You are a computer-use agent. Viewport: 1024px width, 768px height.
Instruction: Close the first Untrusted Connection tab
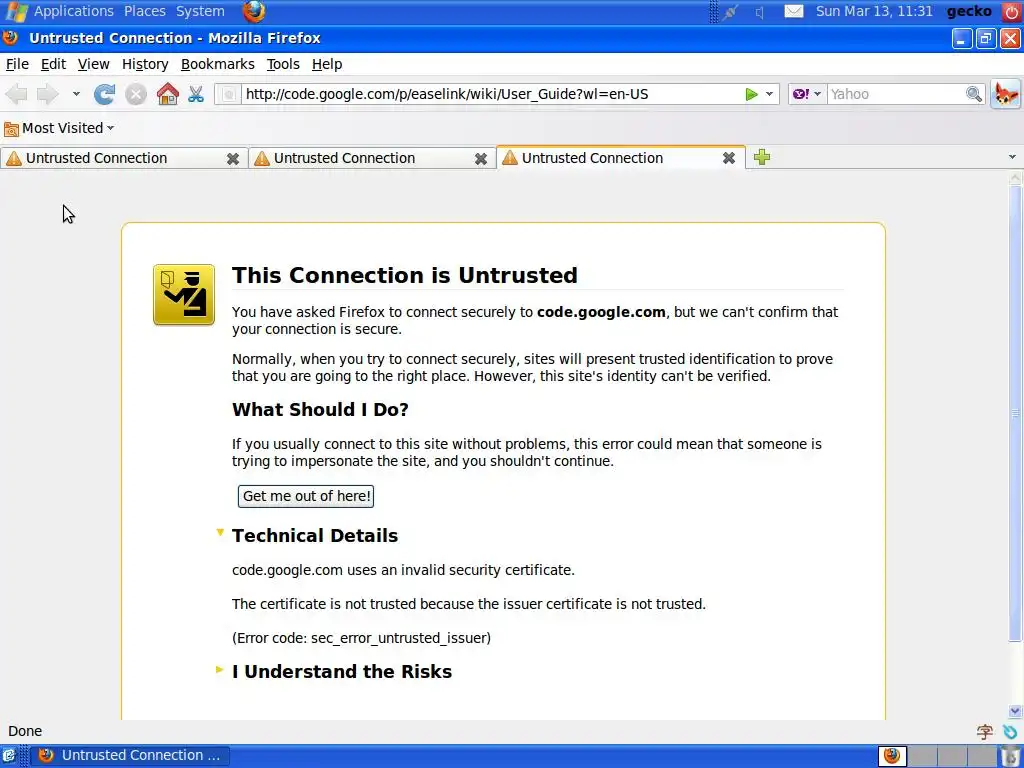coord(232,159)
